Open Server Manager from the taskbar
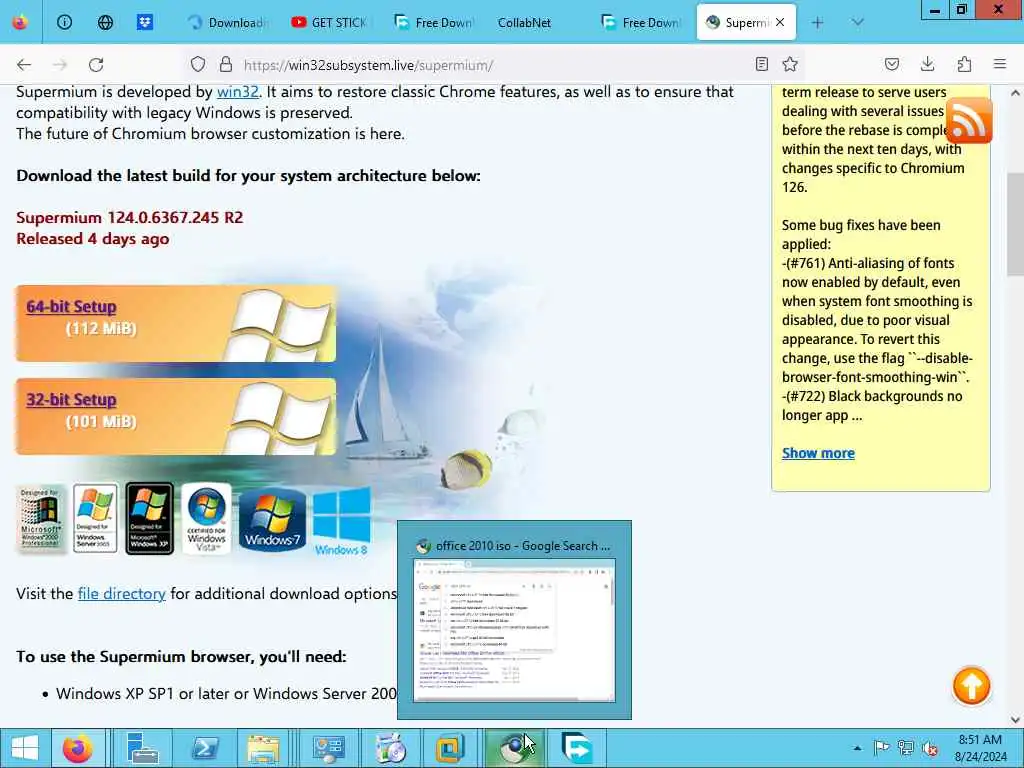Screen dimensions: 1024x768 pyautogui.click(x=142, y=748)
